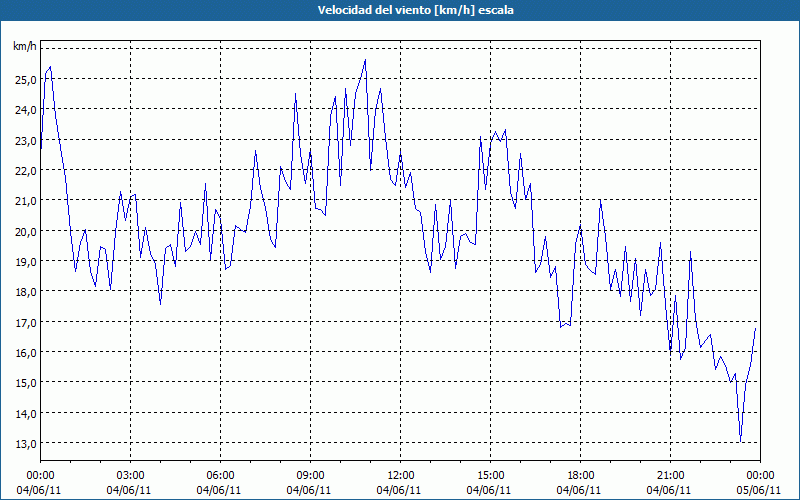Screen dimensions: 800x500
Task: Click the 06:00 time axis label
Action: coord(220,476)
